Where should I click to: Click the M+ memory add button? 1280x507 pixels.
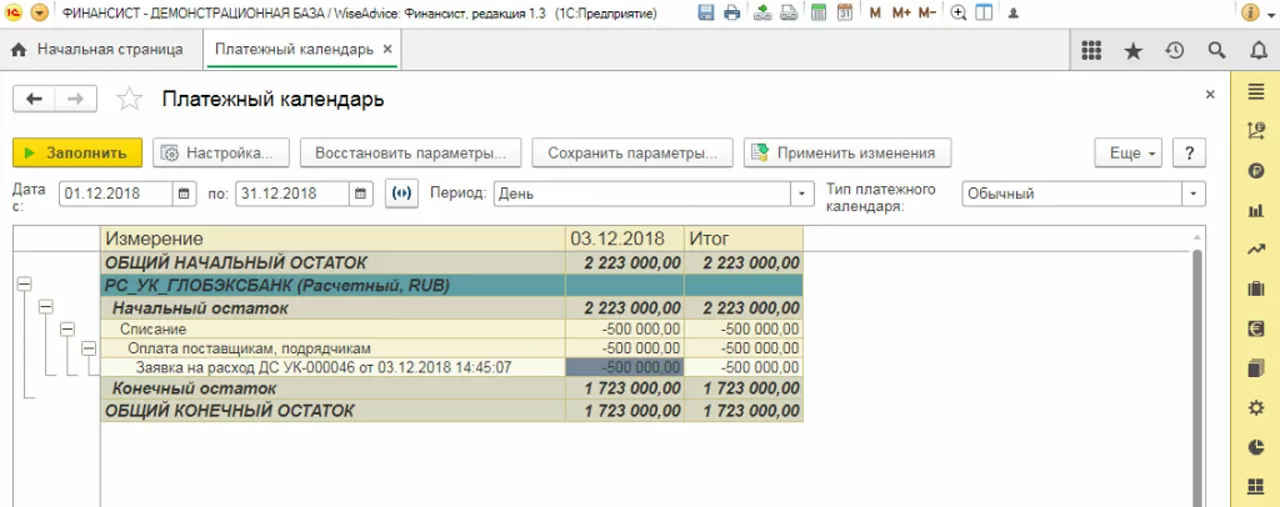901,14
